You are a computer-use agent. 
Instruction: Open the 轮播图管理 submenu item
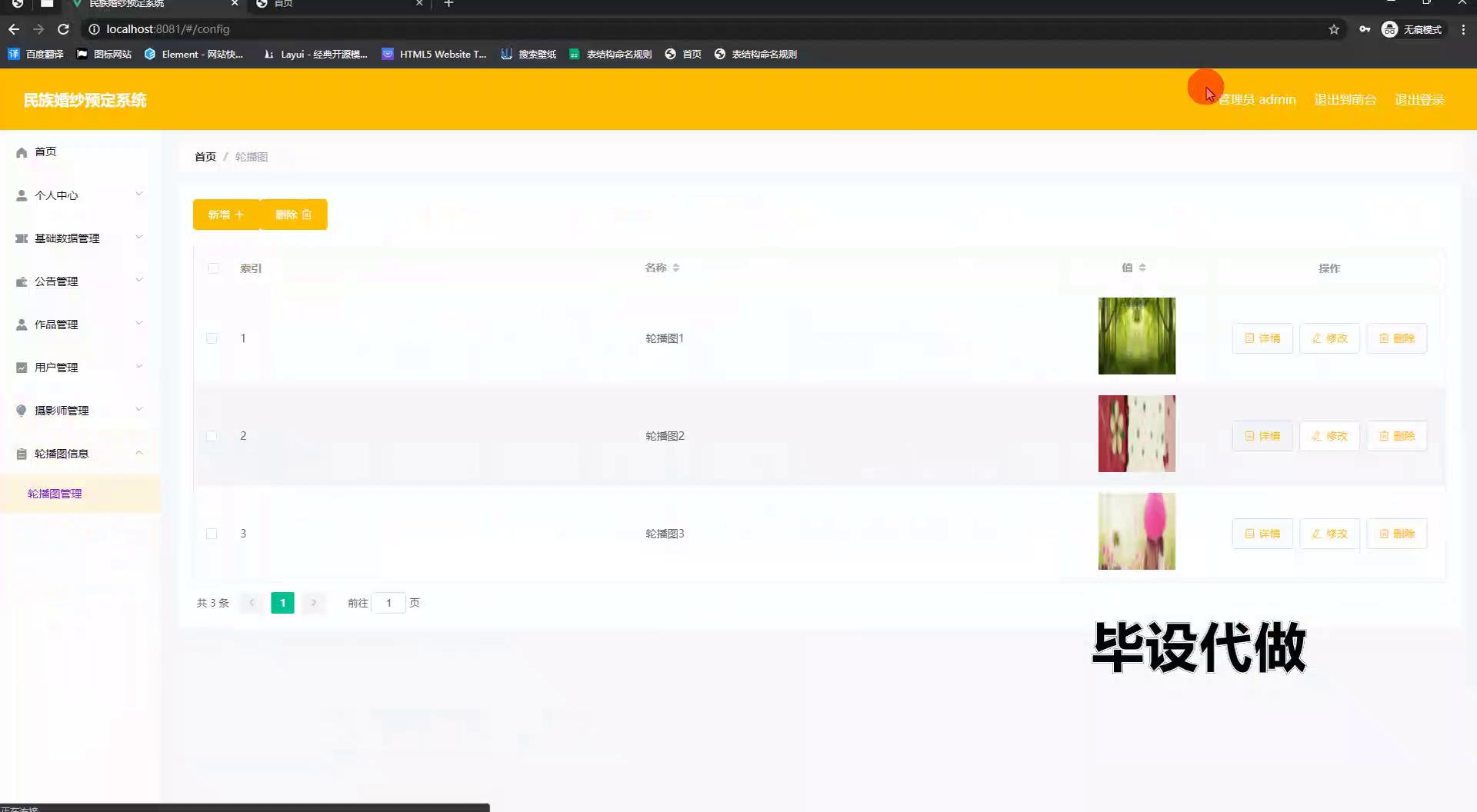click(x=55, y=494)
